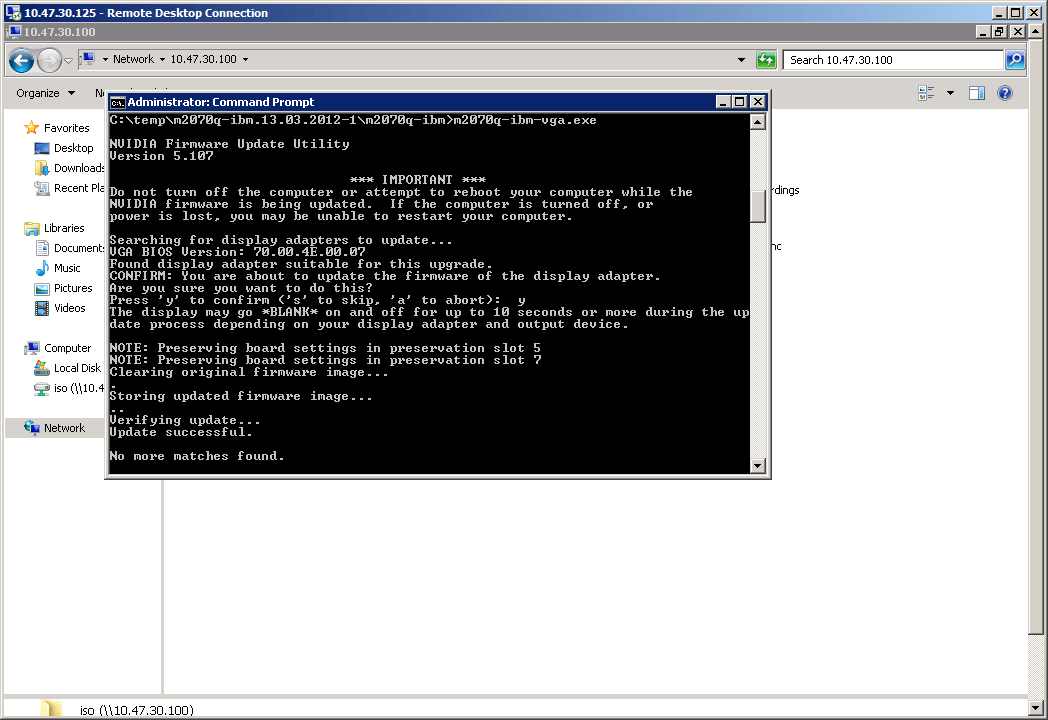Open the address bar history dropdown
The image size is (1048, 720).
point(741,60)
